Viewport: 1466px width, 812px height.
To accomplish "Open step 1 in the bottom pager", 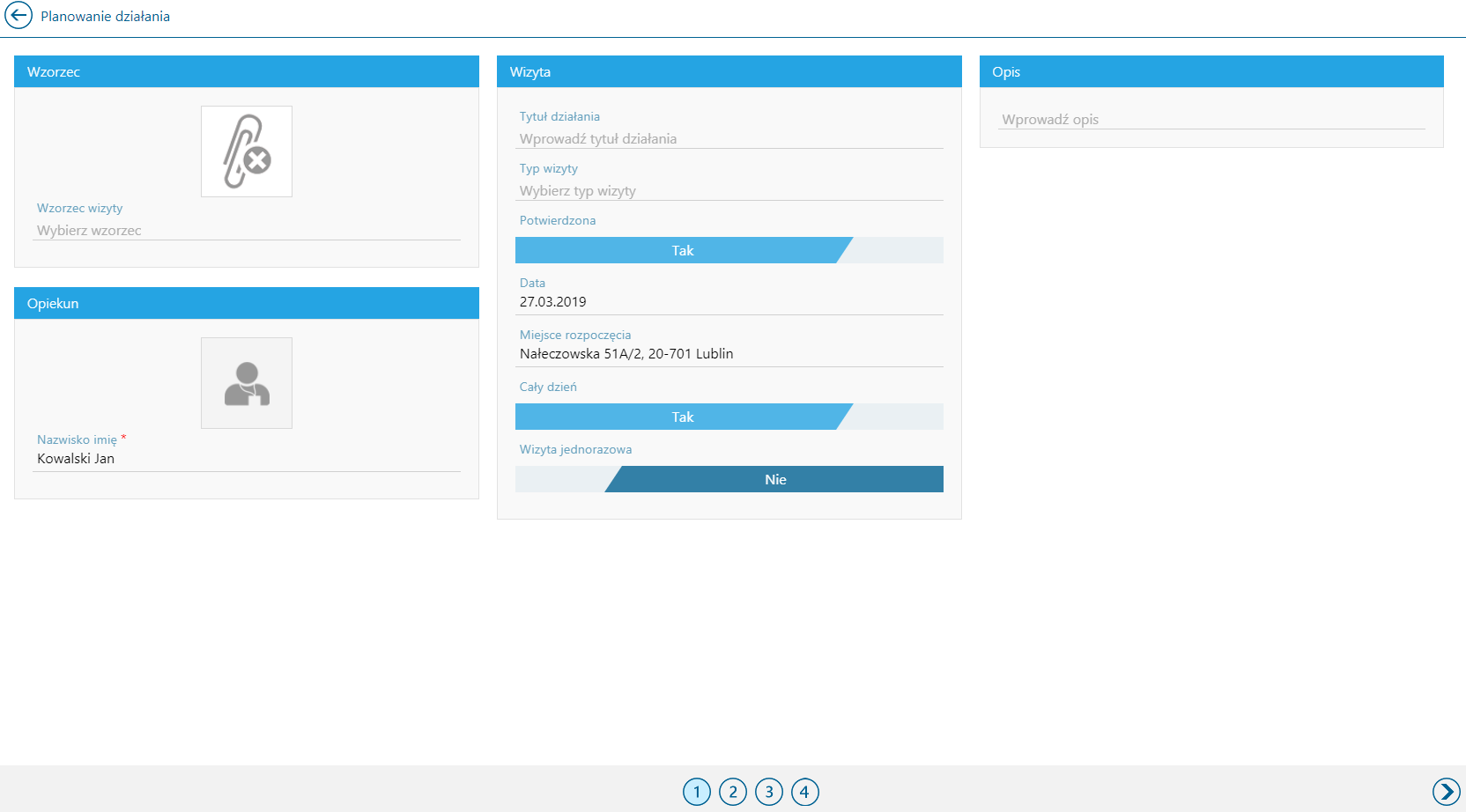I will [697, 792].
